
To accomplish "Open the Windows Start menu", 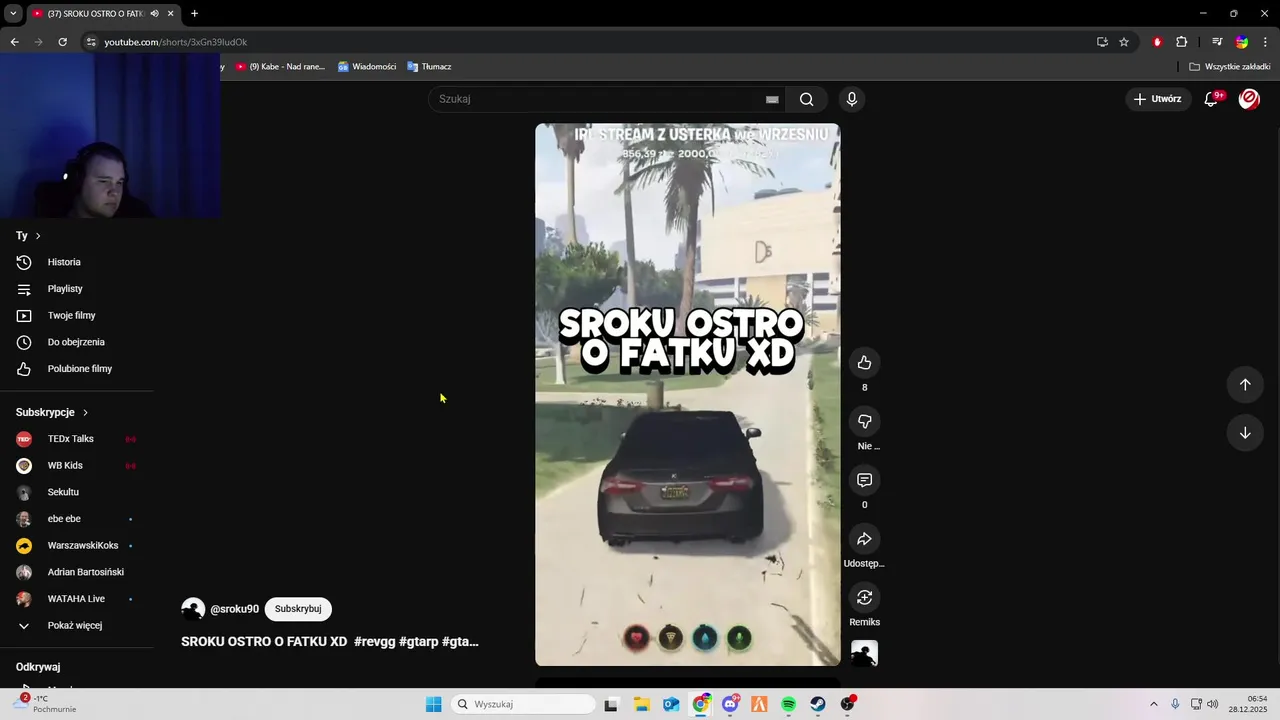I will click(x=433, y=704).
